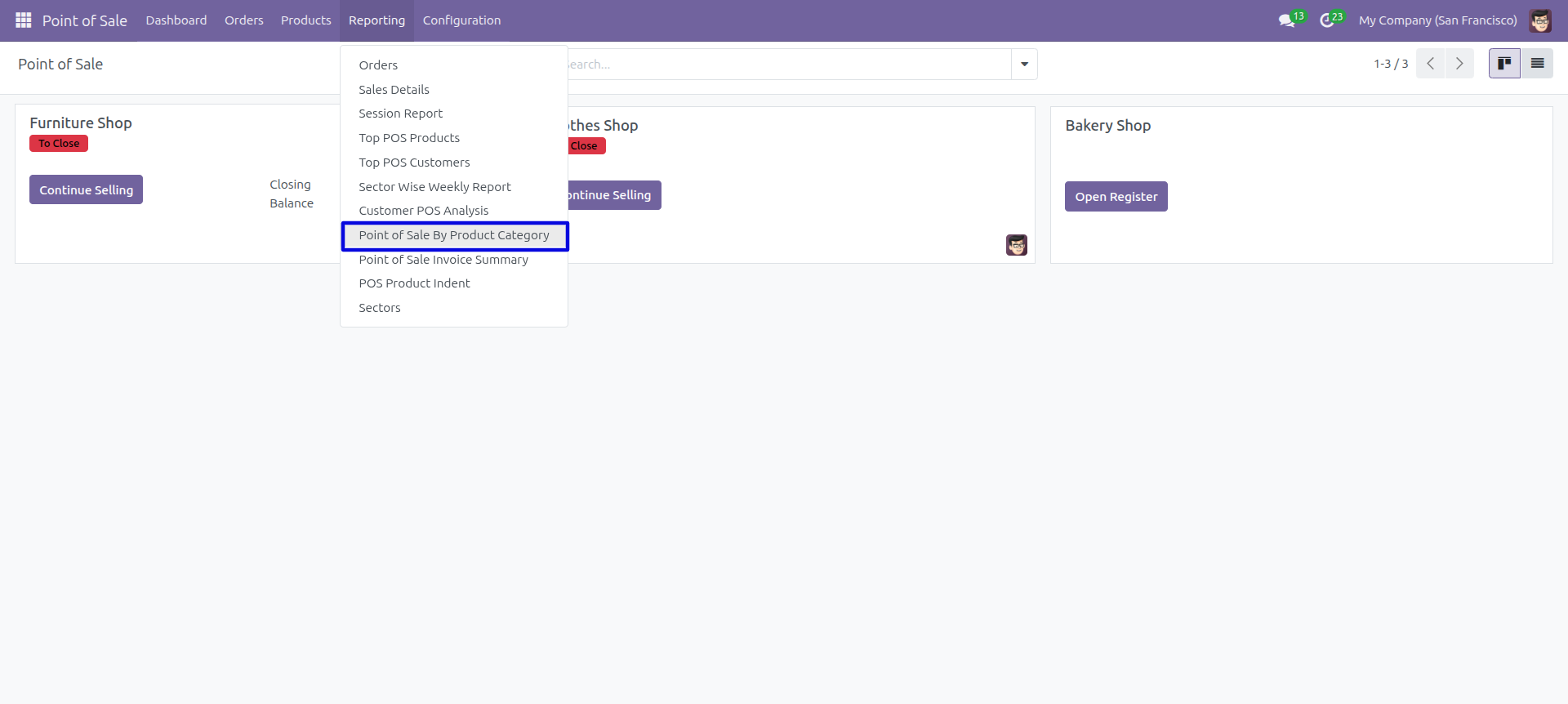This screenshot has width=1568, height=704.
Task: Open the chat messages icon with badge 13
Action: (1291, 20)
